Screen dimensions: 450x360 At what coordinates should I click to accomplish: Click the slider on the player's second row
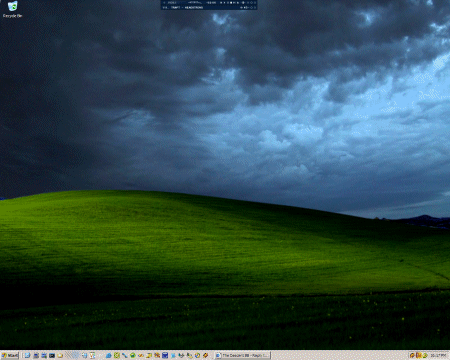click(x=246, y=7)
